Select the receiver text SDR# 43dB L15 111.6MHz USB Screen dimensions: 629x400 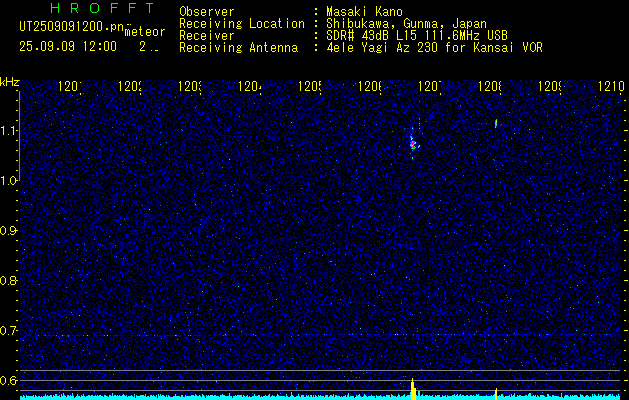click(x=417, y=36)
